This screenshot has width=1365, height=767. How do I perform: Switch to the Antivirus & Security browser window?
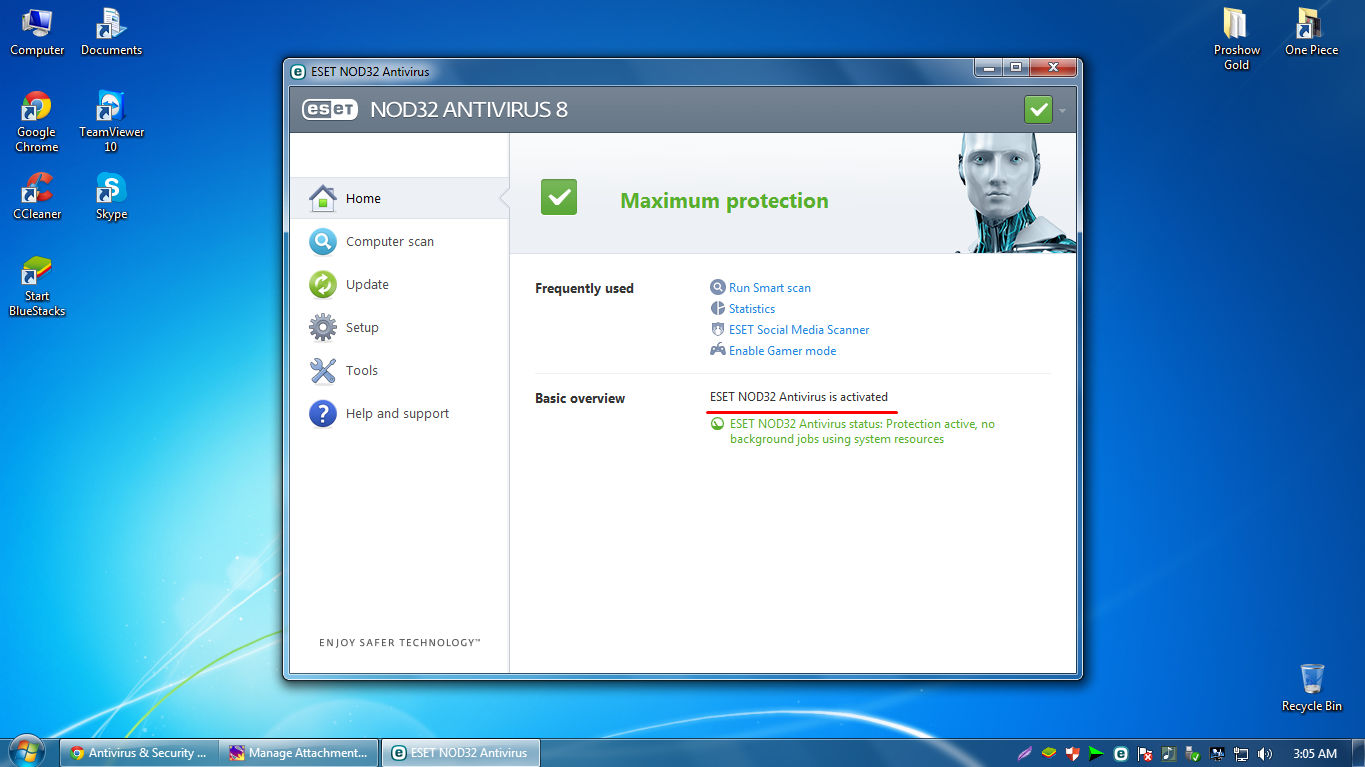click(x=138, y=752)
